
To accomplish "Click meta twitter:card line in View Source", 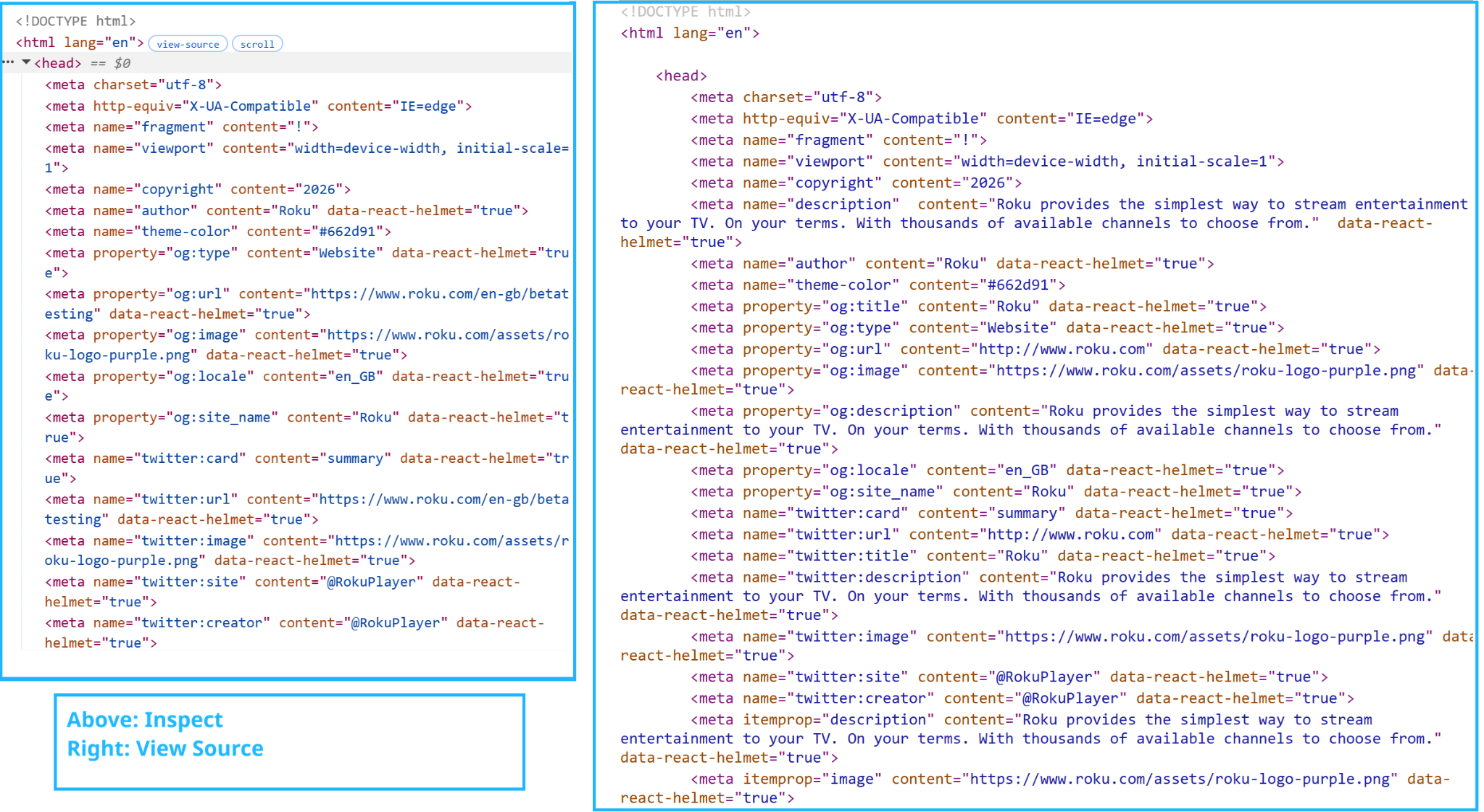I will click(x=991, y=513).
